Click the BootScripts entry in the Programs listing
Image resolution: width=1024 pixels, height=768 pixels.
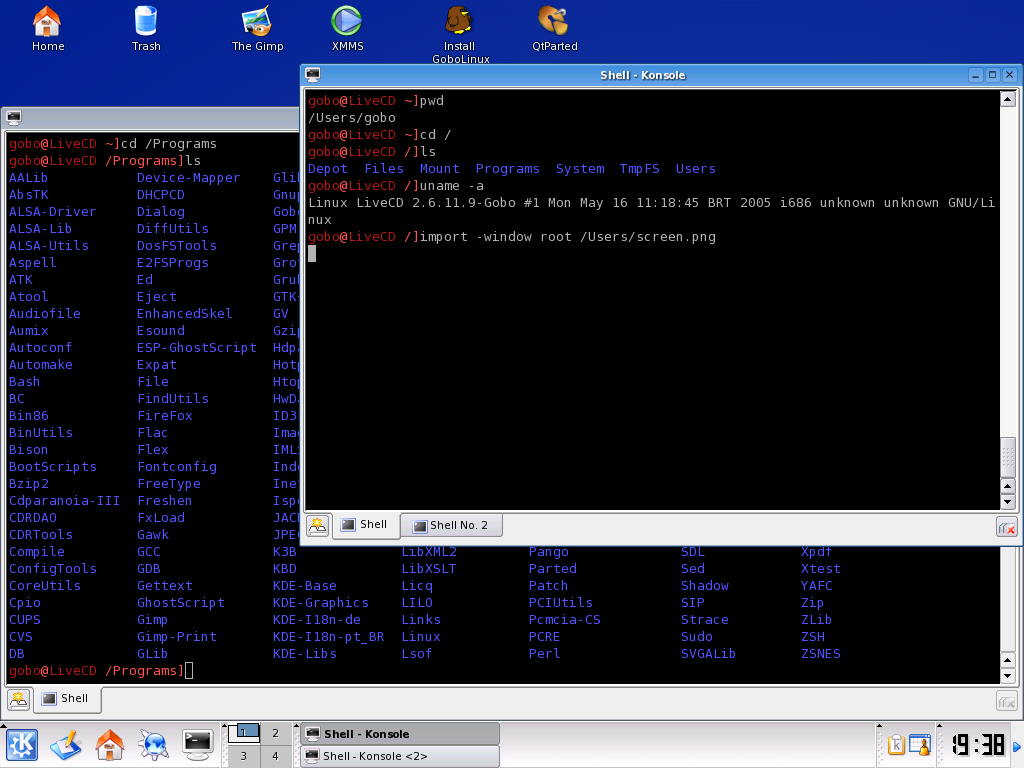53,467
